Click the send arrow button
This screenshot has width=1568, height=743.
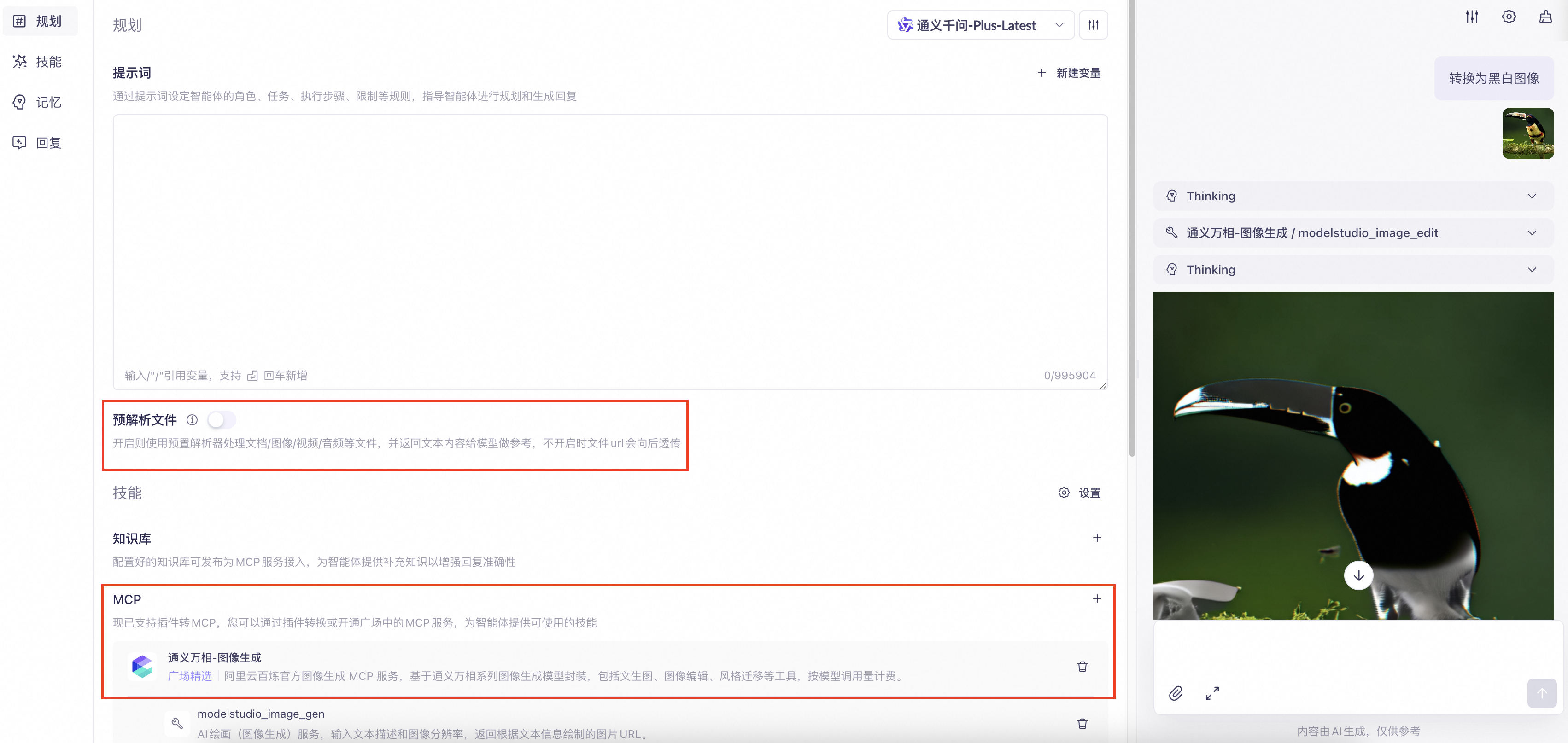[x=1541, y=693]
